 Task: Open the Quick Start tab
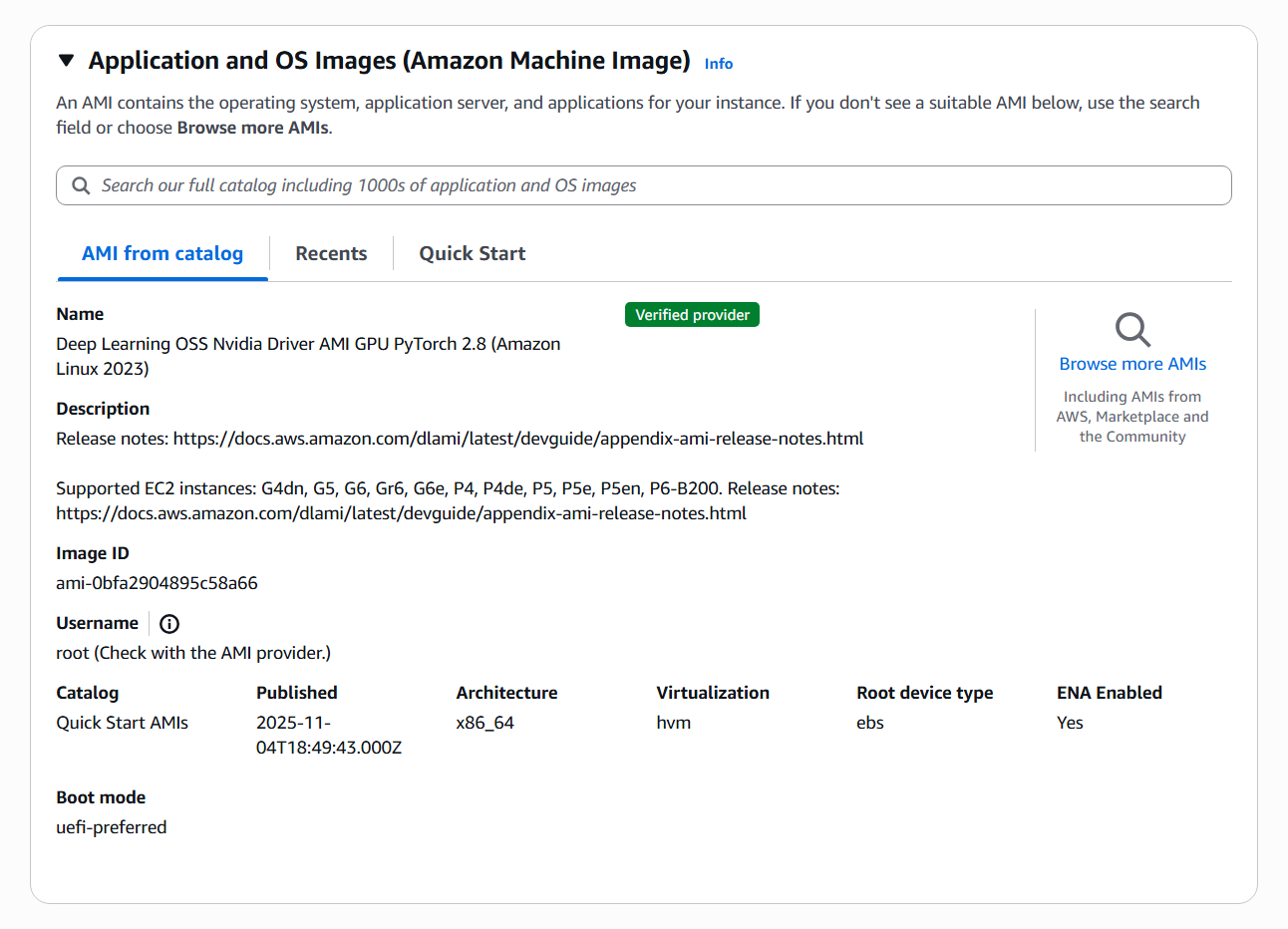[472, 253]
